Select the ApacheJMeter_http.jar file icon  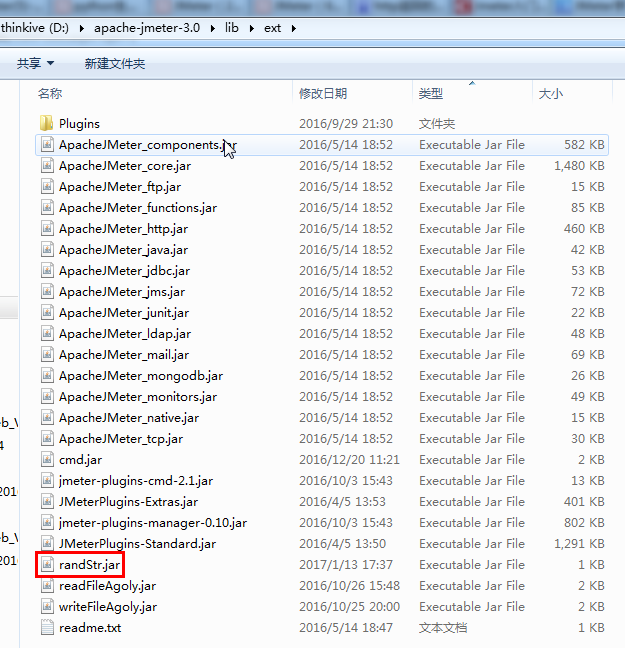48,228
